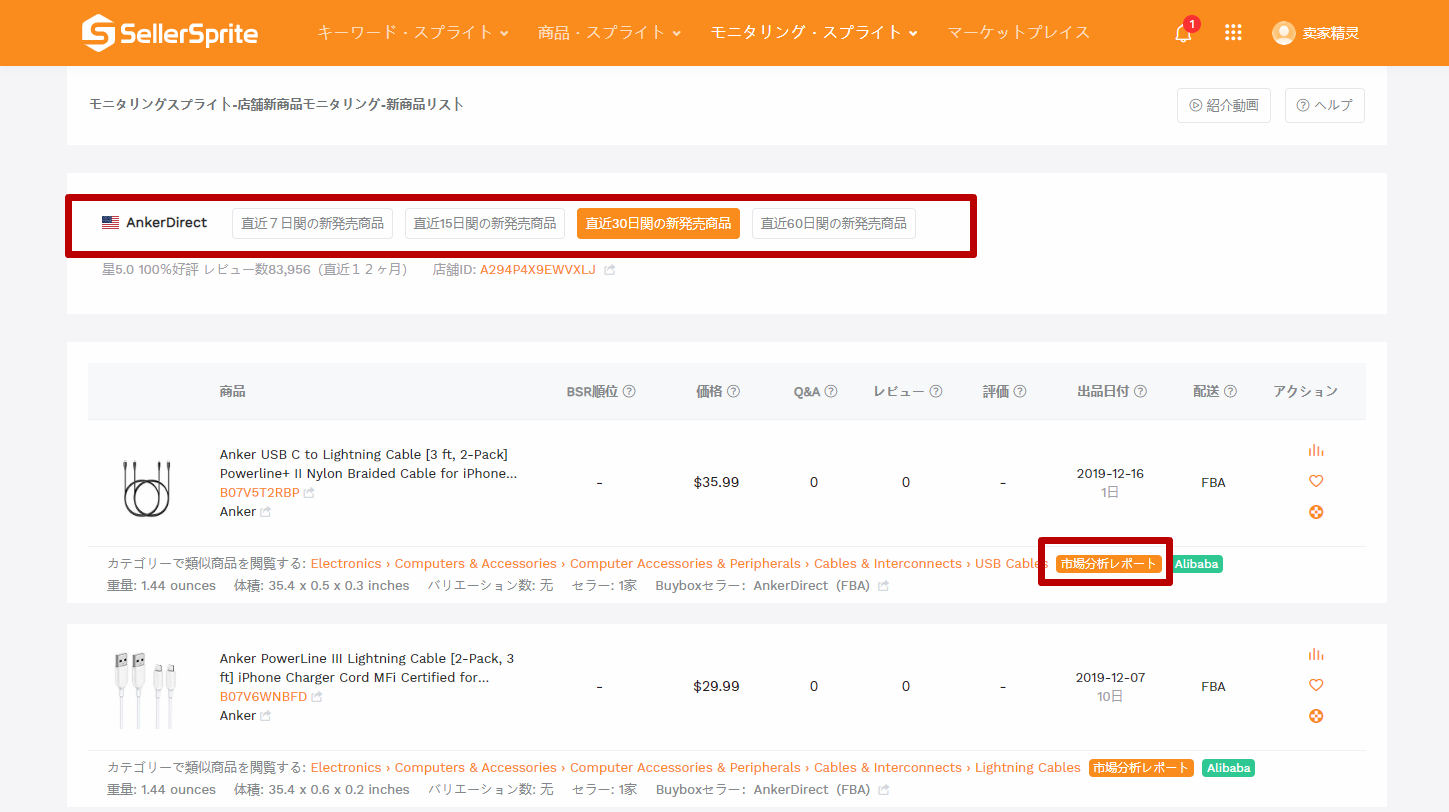Click the SellerSprite logo
This screenshot has height=812, width=1449.
click(169, 33)
